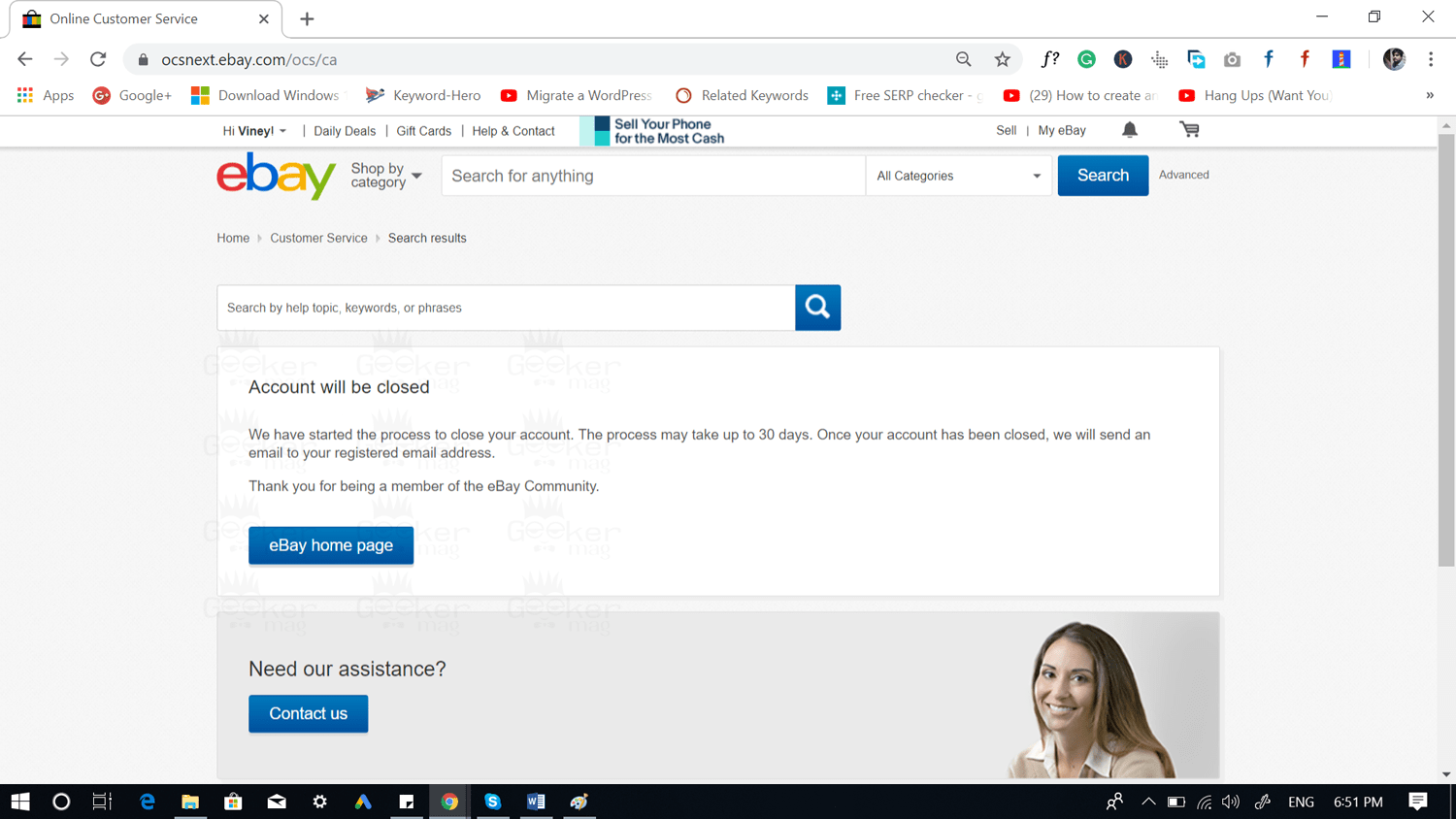Show more bookmarks with the overflow chevron
This screenshot has height=819, width=1456.
(1430, 95)
